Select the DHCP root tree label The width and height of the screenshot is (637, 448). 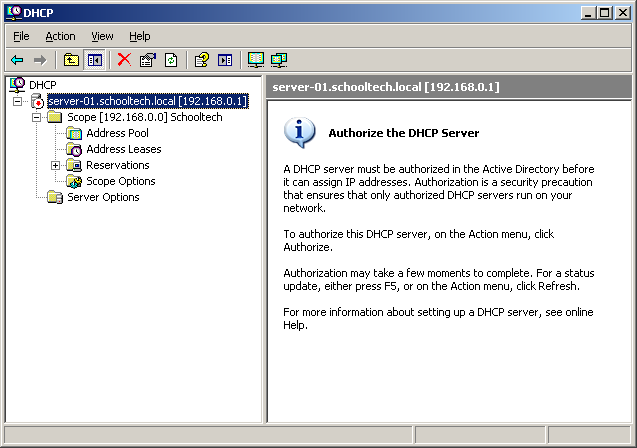tap(43, 85)
